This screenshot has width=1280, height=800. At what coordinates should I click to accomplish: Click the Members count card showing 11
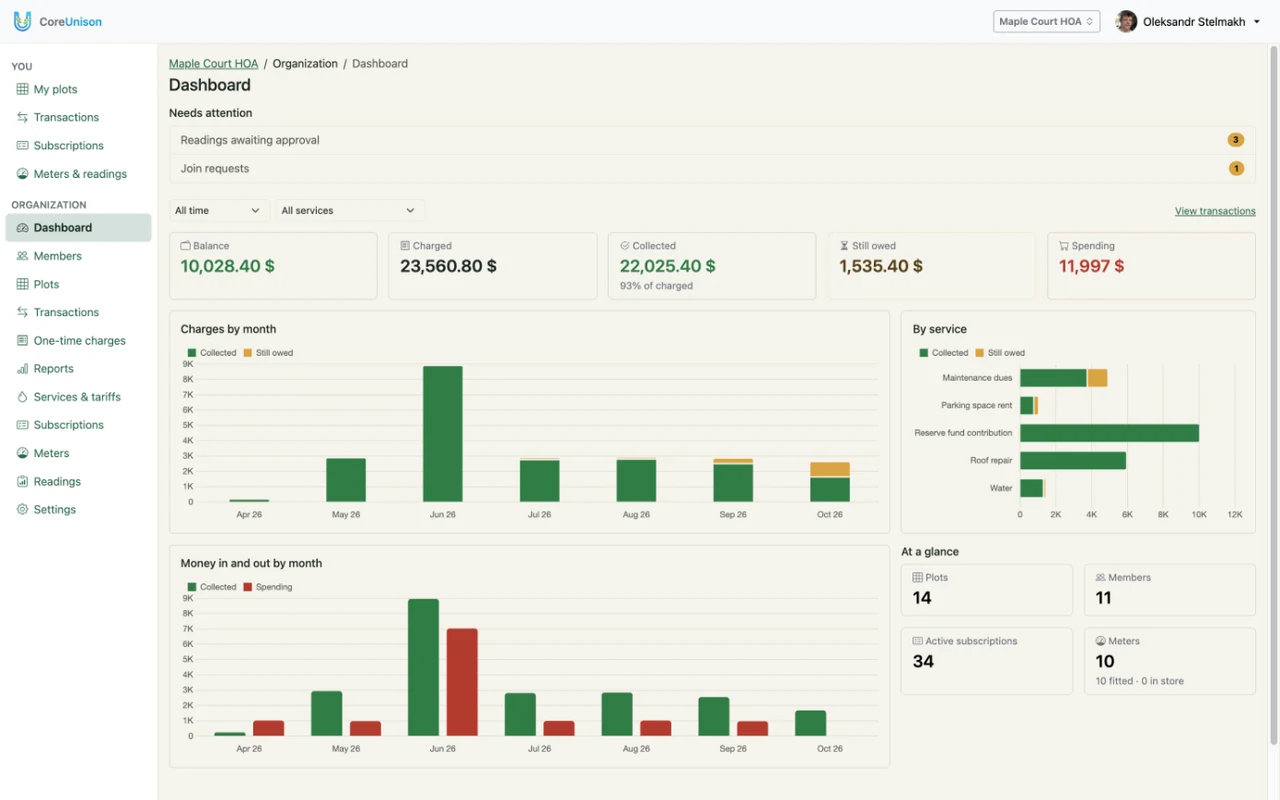(x=1170, y=590)
